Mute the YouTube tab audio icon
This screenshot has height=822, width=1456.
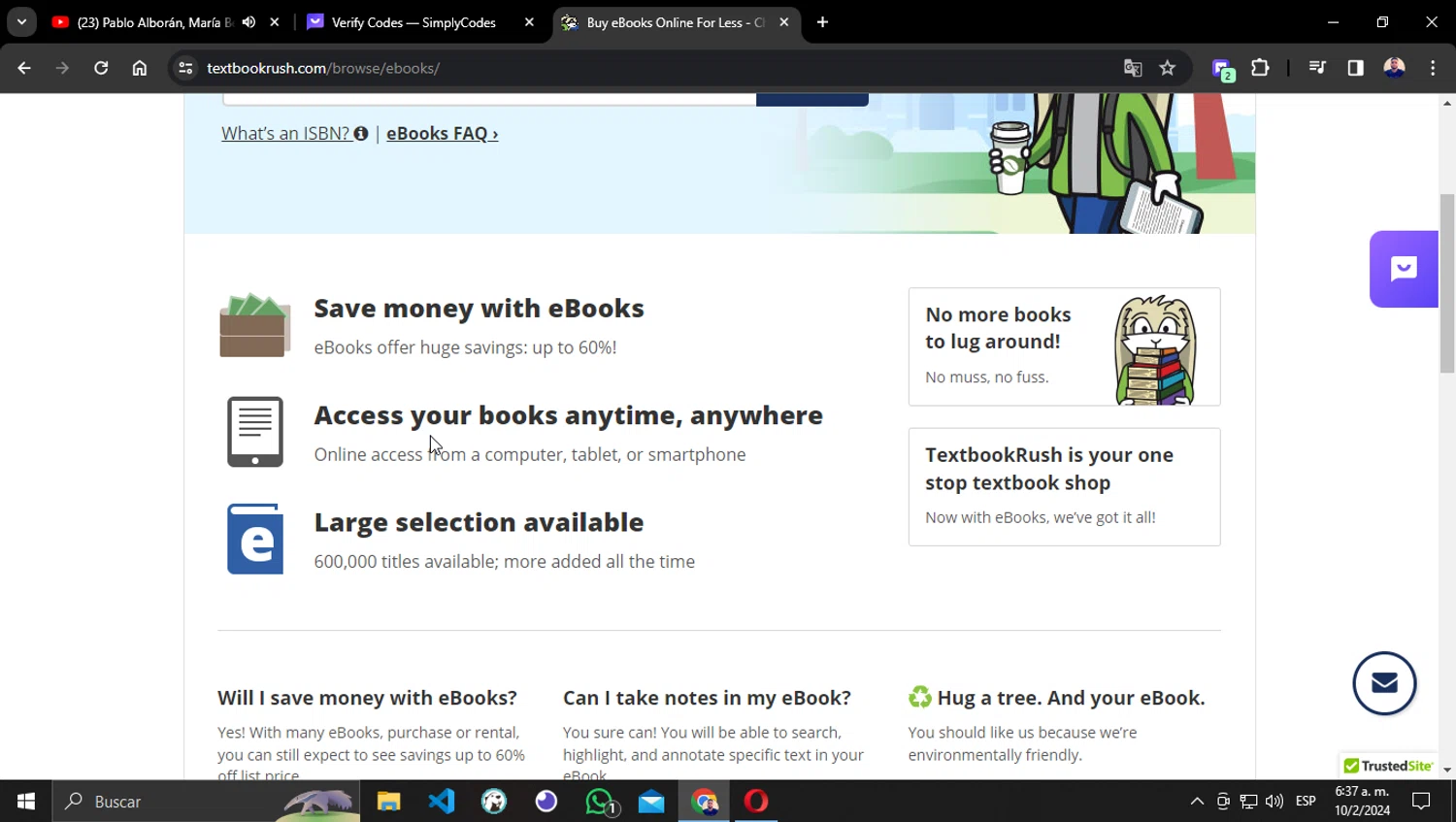pos(249,22)
